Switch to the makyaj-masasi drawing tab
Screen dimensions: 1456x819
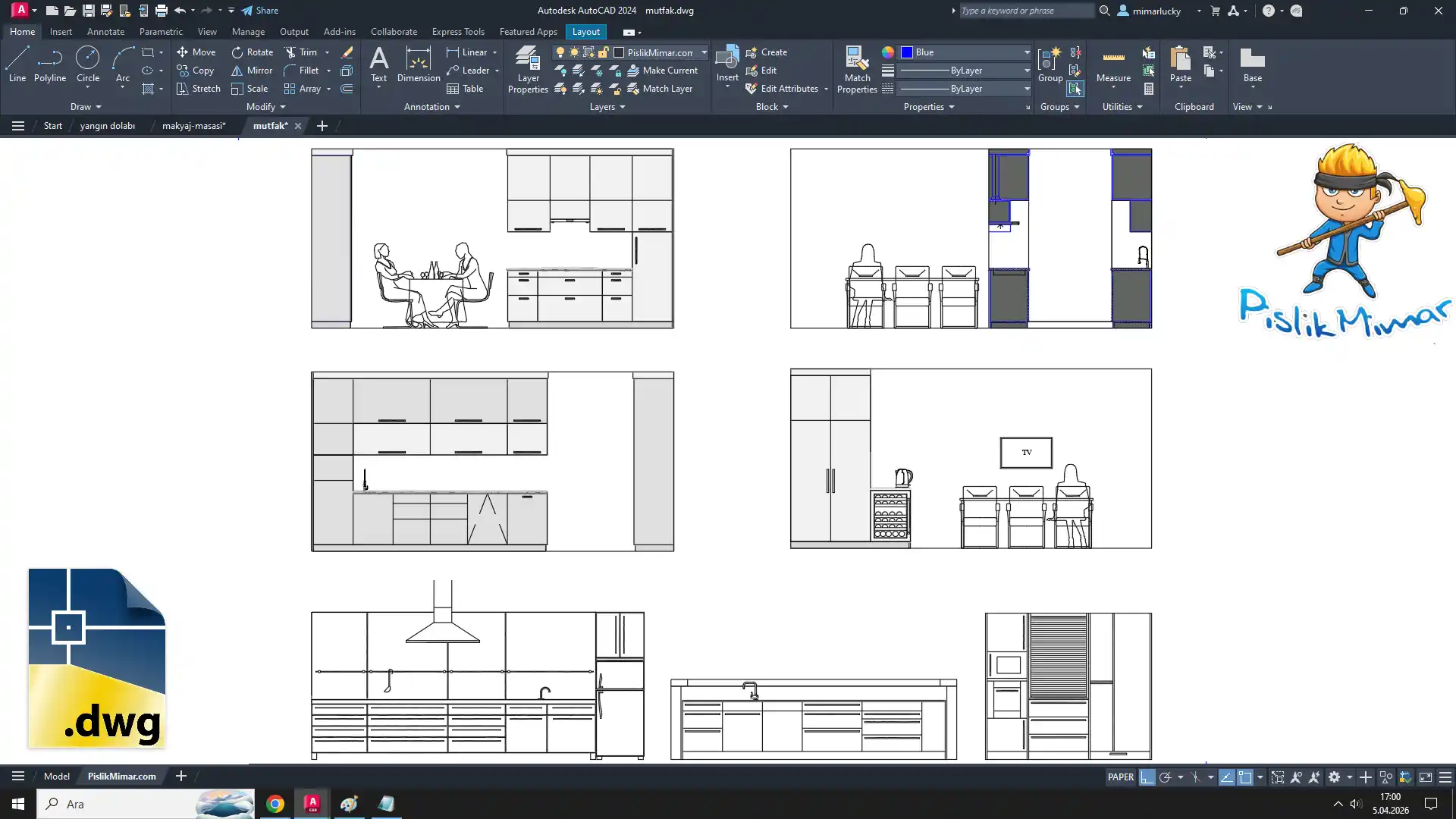pos(193,126)
